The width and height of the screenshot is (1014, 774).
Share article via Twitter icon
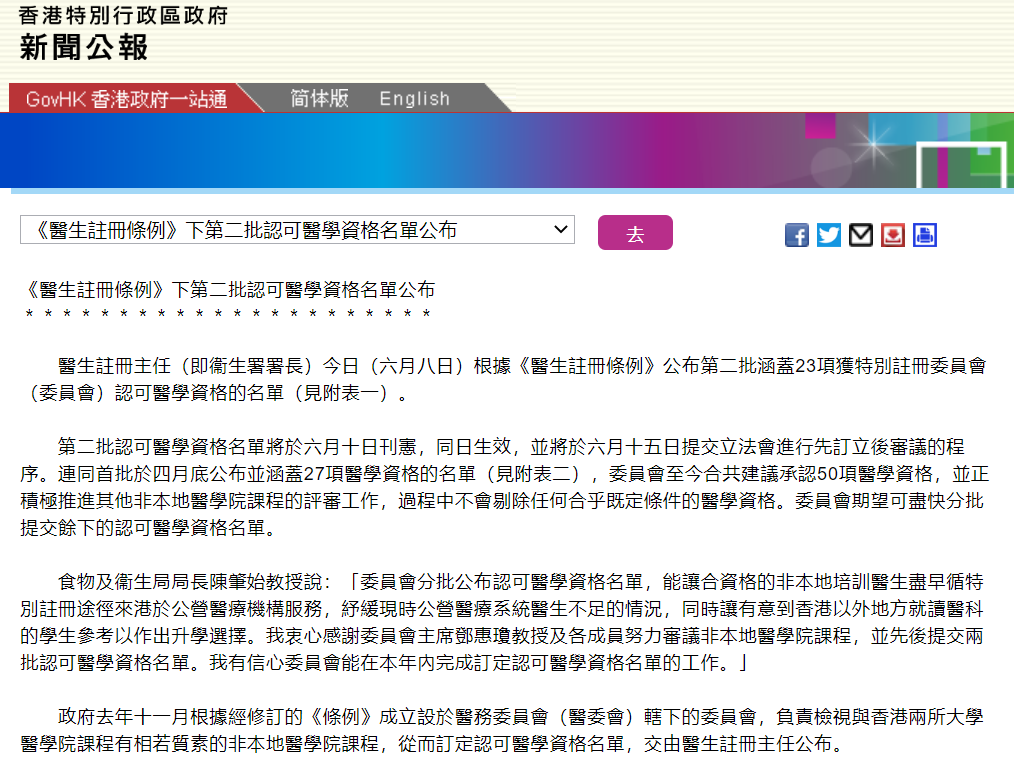point(828,235)
